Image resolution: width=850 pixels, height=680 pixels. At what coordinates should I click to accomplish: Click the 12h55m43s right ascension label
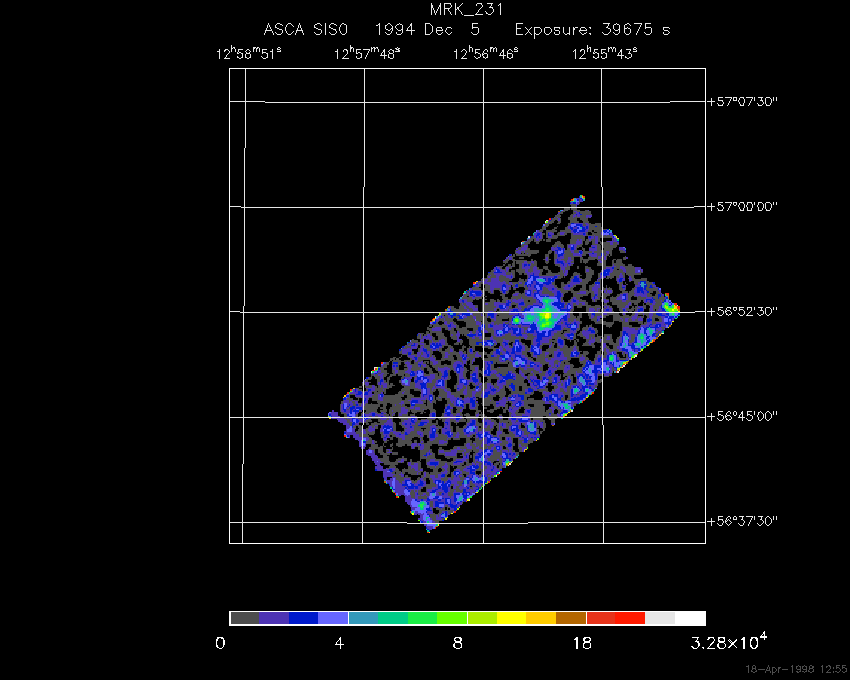(x=604, y=53)
